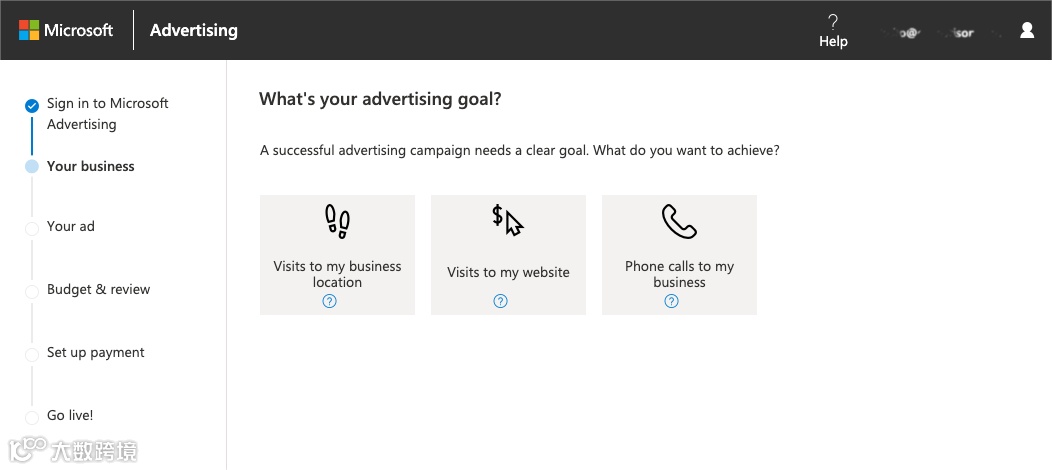The width and height of the screenshot is (1052, 470).
Task: Select the completed sign-in step checkmark
Action: coord(32,105)
